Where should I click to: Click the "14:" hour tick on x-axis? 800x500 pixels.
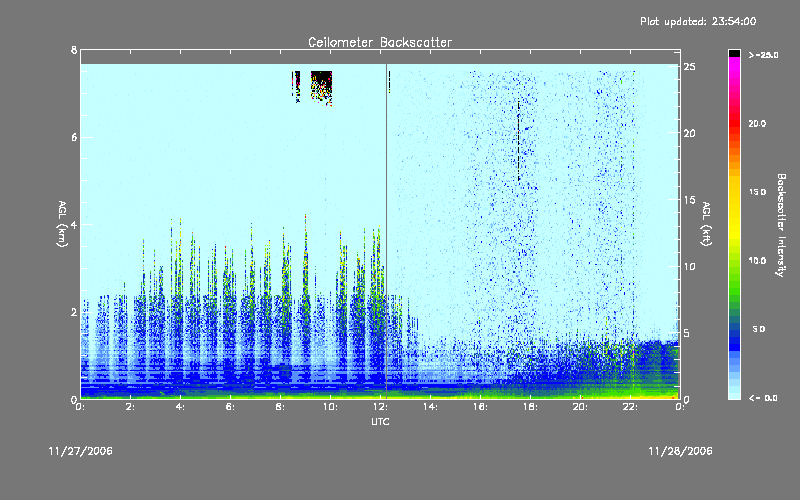[x=430, y=407]
